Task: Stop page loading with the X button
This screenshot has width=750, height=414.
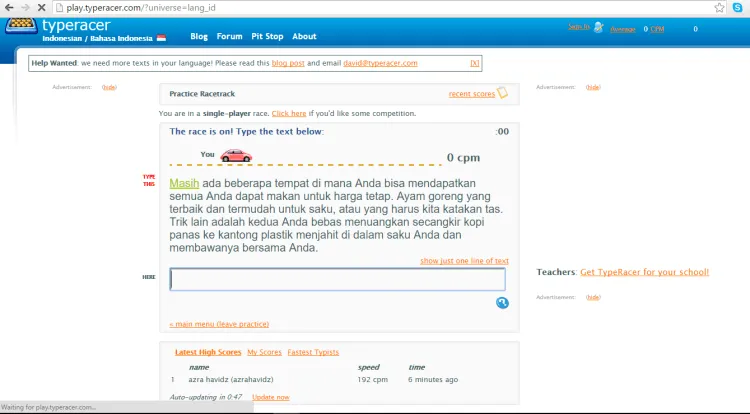Action: [42, 8]
